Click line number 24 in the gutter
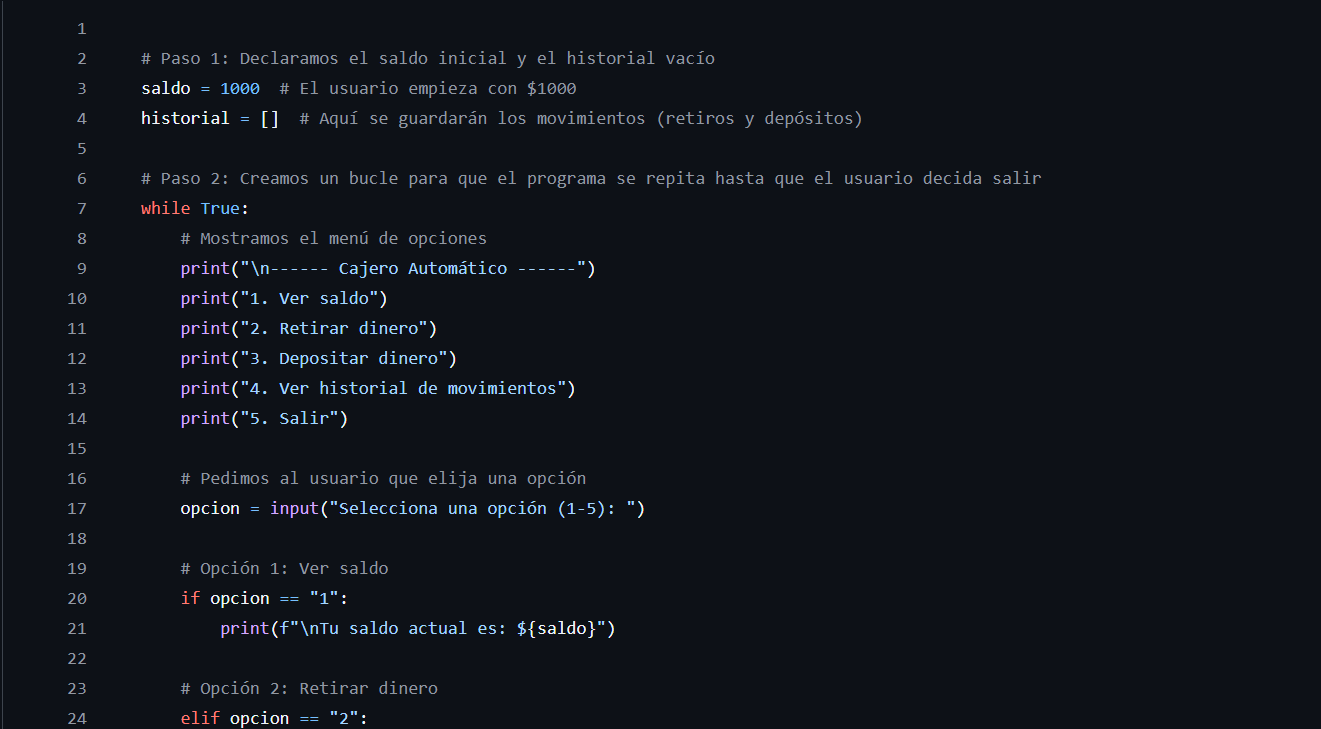 click(77, 719)
